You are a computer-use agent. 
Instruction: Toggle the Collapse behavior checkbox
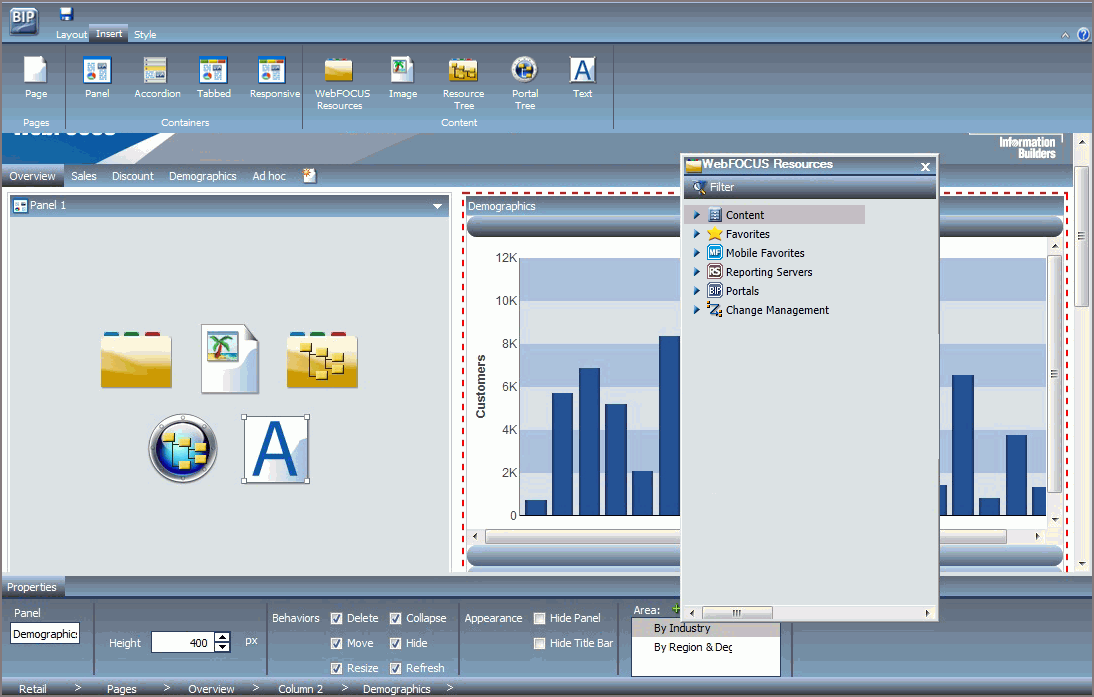tap(396, 618)
